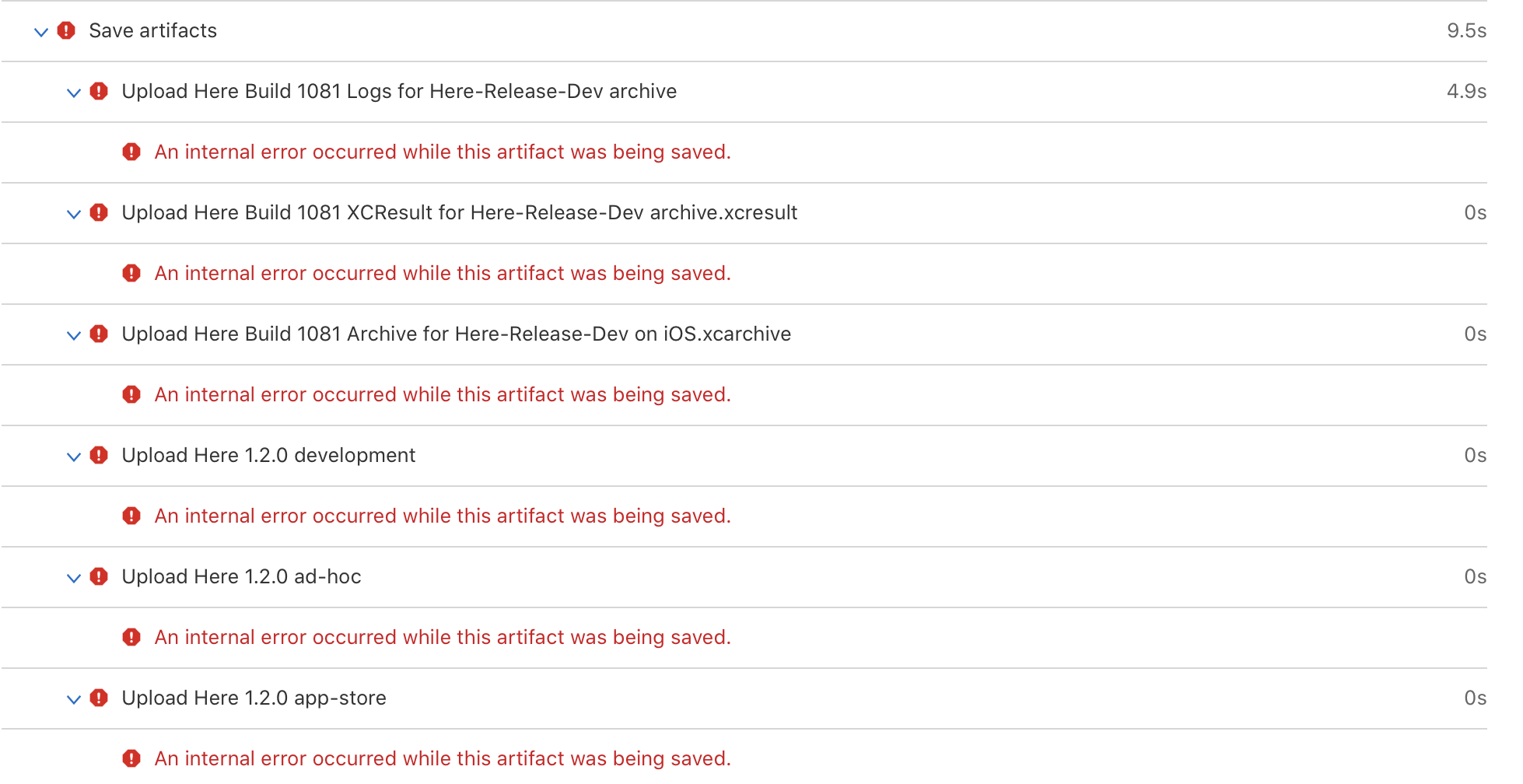
Task: Collapse Upload Here 1.2.0 development chevron
Action: (x=74, y=457)
